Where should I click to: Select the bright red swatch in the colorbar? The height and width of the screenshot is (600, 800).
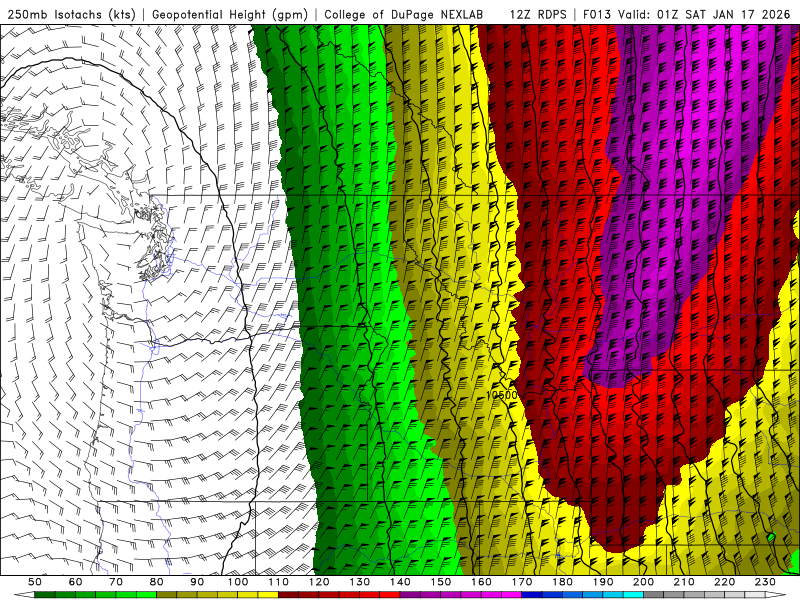tap(389, 595)
